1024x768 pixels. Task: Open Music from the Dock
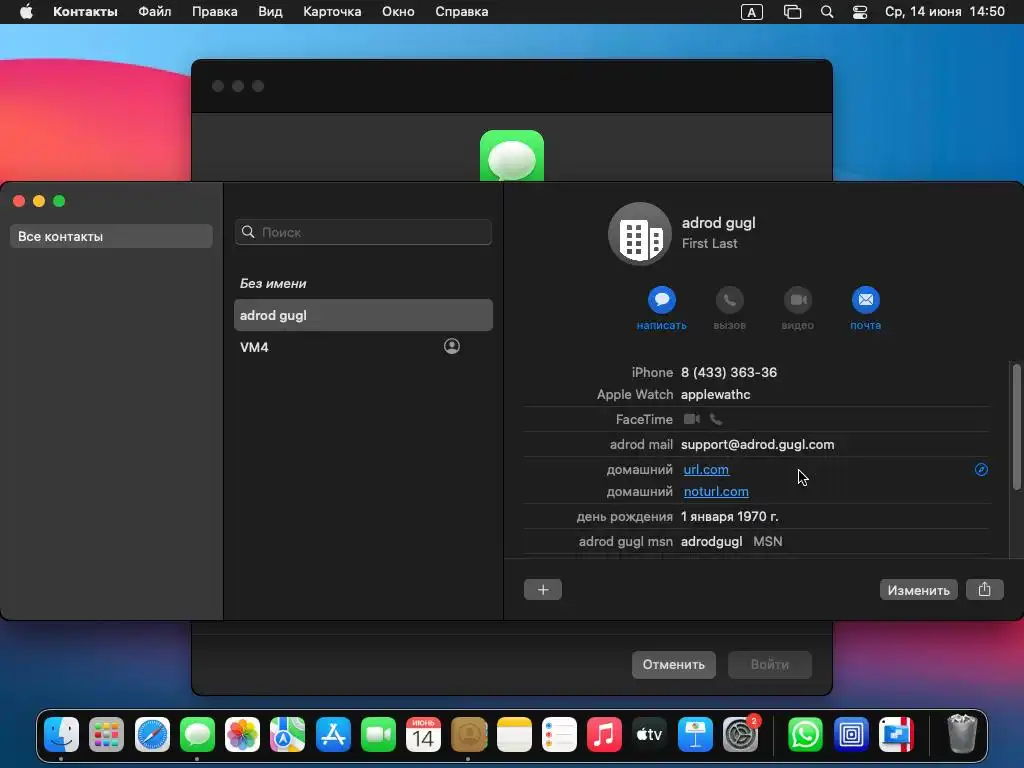(x=604, y=735)
